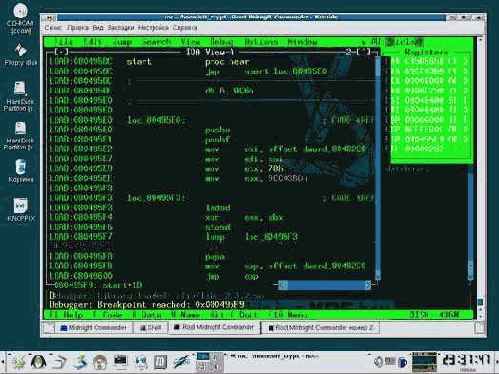This screenshot has height=374, width=499.
Task: Click the IDA View-1 vertical scrollbar
Action: (x=378, y=167)
